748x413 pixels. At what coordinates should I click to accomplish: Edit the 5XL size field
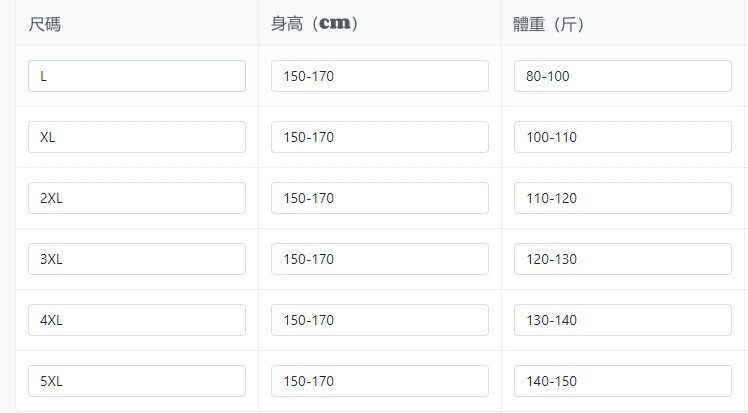tap(137, 381)
